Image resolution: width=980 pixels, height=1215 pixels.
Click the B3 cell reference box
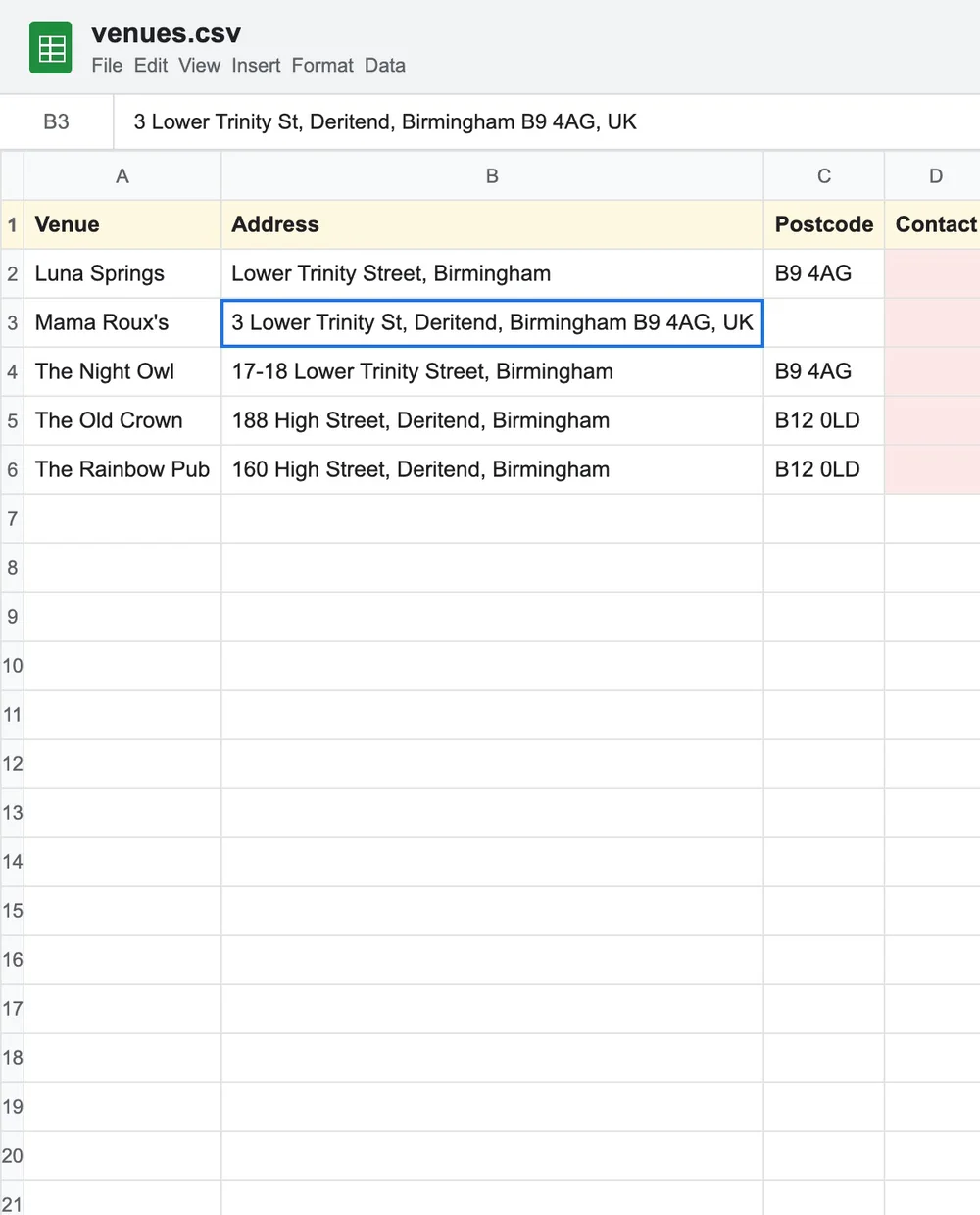pyautogui.click(x=57, y=122)
